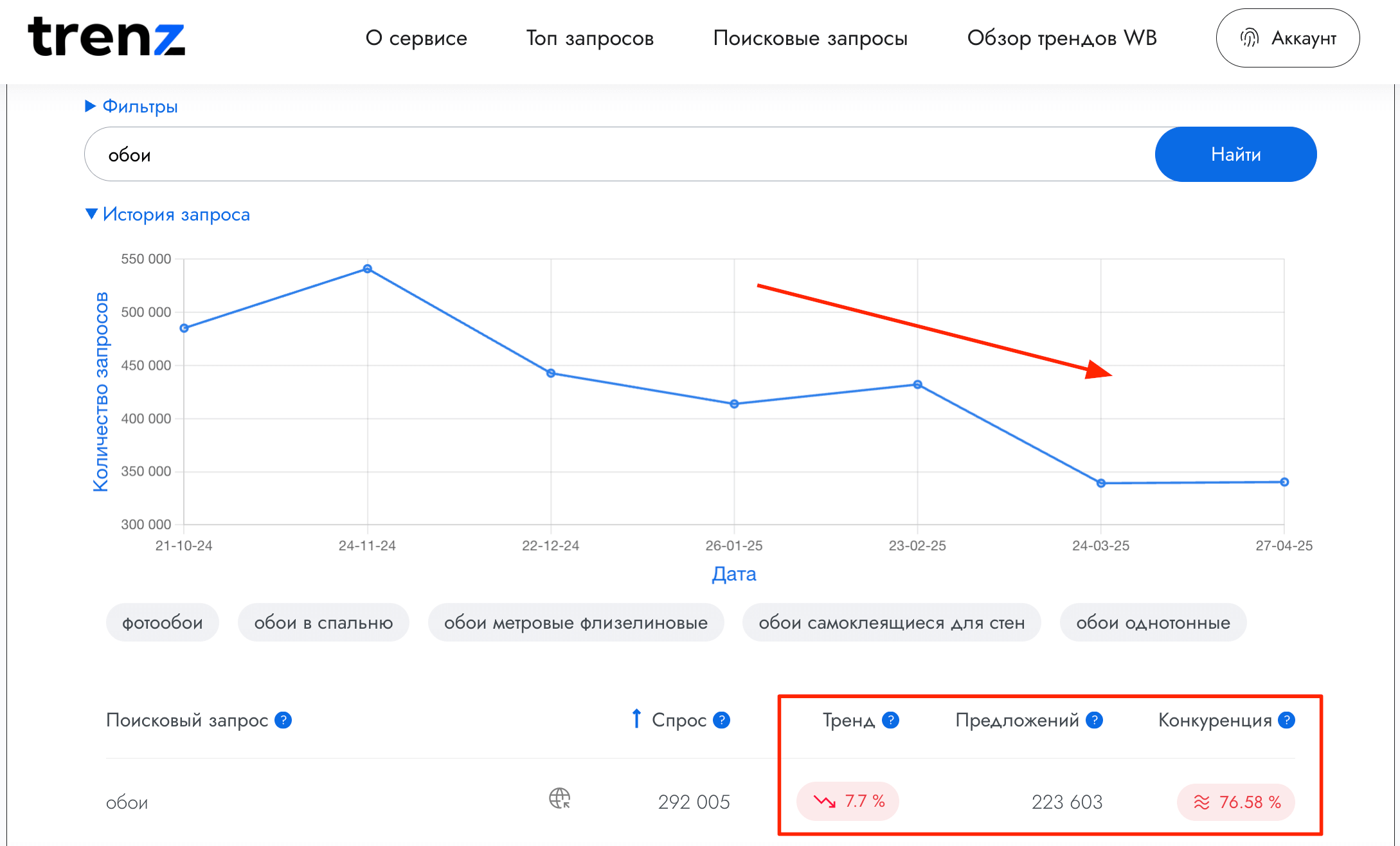
Task: Select обои самоклеящиеся для стен chip
Action: (892, 622)
